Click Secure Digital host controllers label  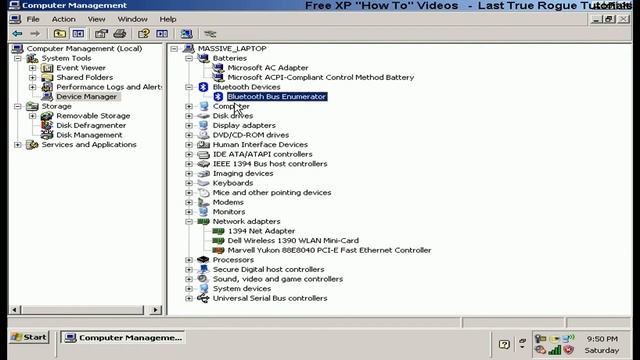(268, 269)
